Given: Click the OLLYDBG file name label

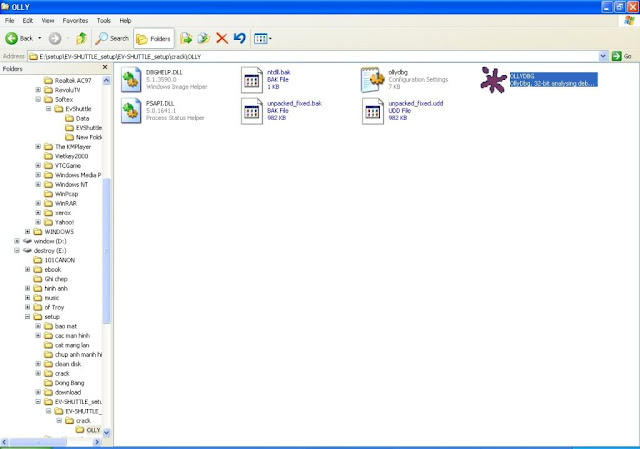Looking at the screenshot, I should tap(522, 76).
